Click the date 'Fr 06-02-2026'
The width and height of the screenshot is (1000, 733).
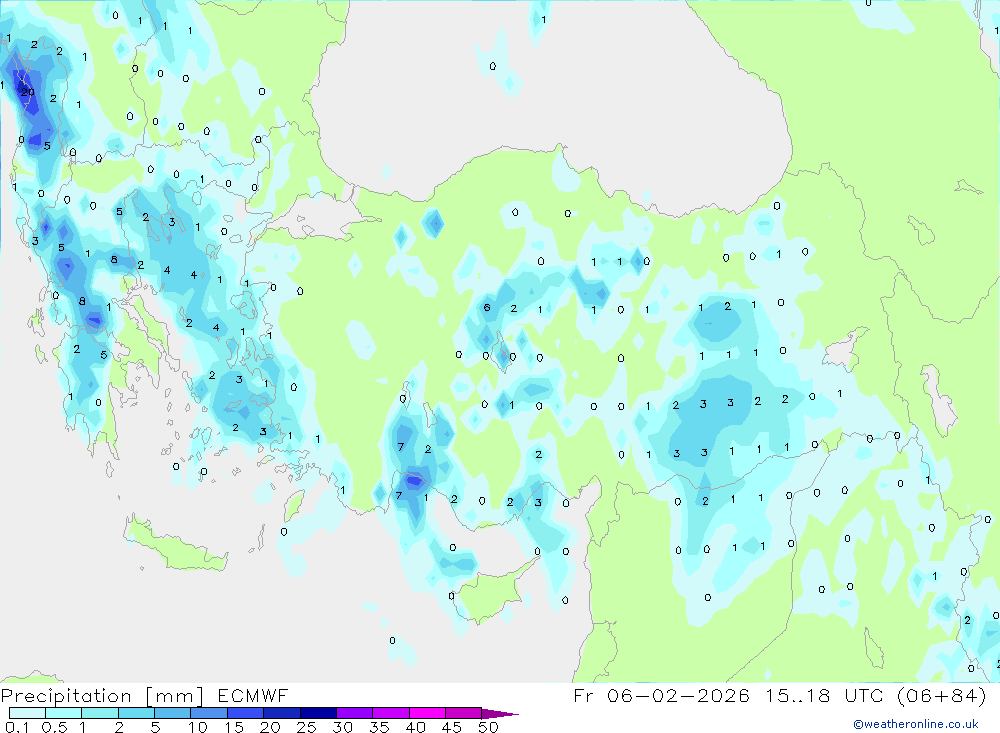[661, 696]
